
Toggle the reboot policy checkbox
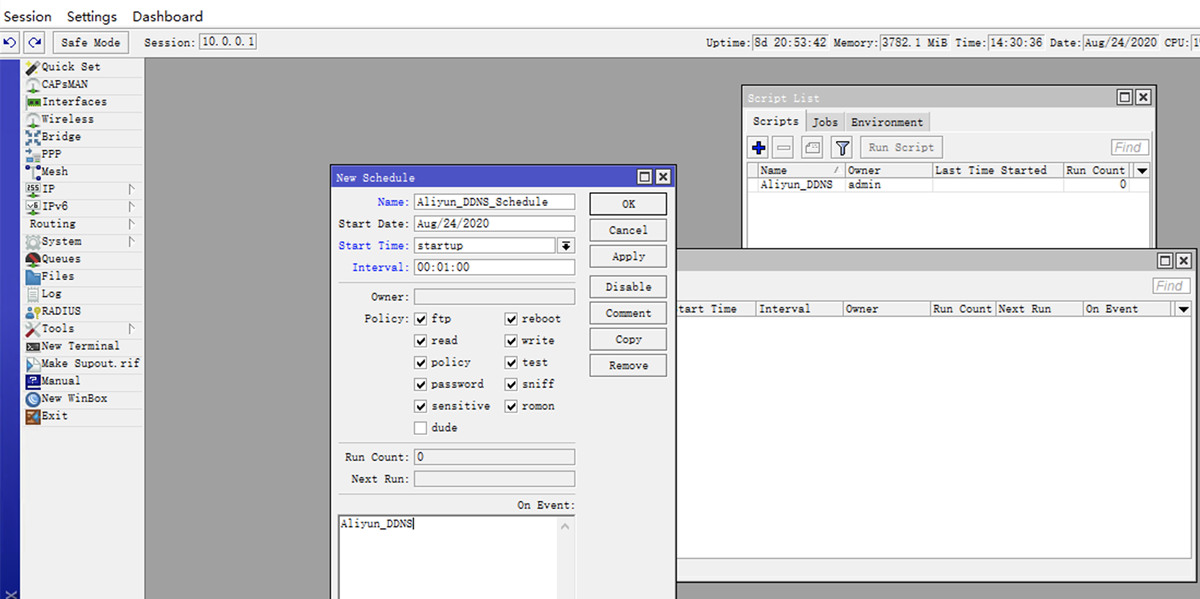point(511,319)
